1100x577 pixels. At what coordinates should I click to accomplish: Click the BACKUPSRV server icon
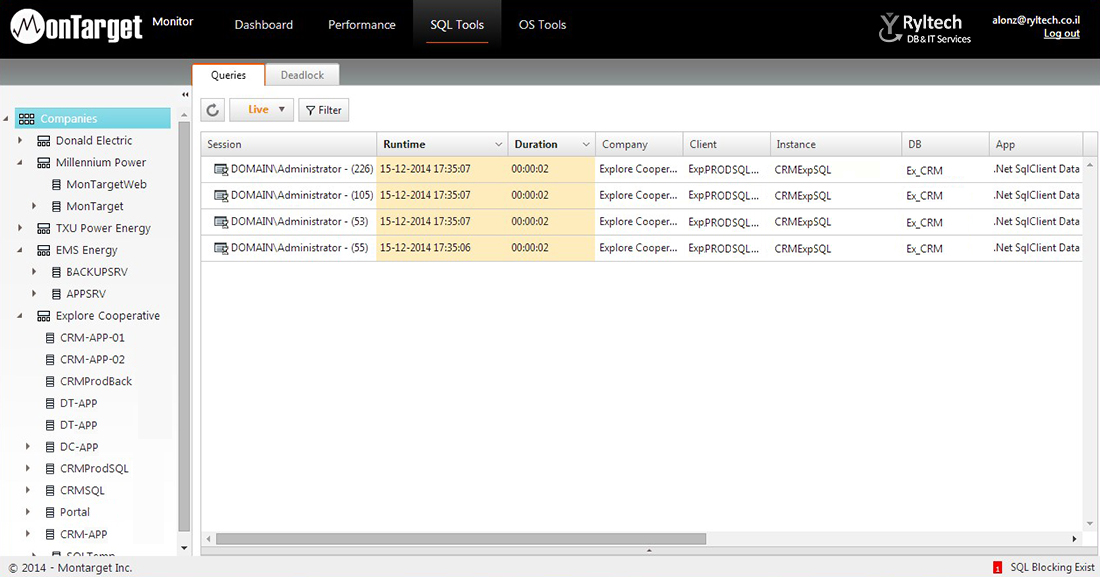tap(57, 272)
